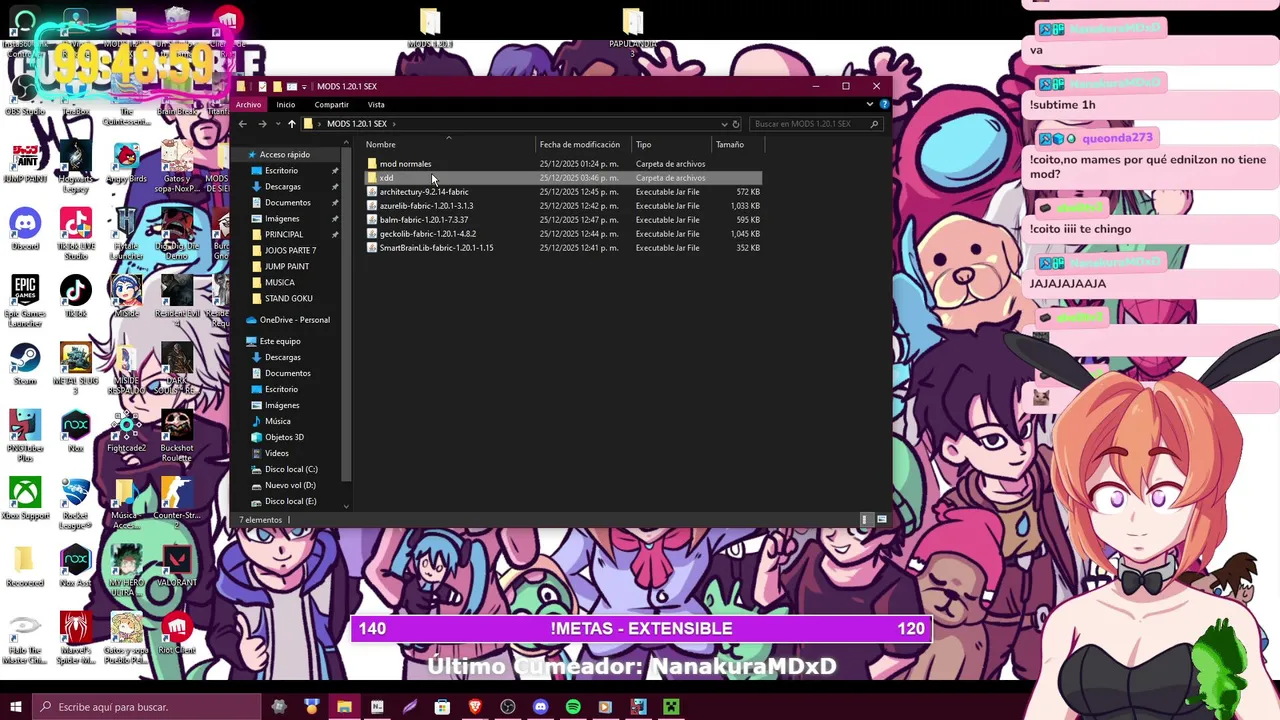1280x720 pixels.
Task: Select architectury-9.2.14-fabric jar file
Action: tap(562, 192)
